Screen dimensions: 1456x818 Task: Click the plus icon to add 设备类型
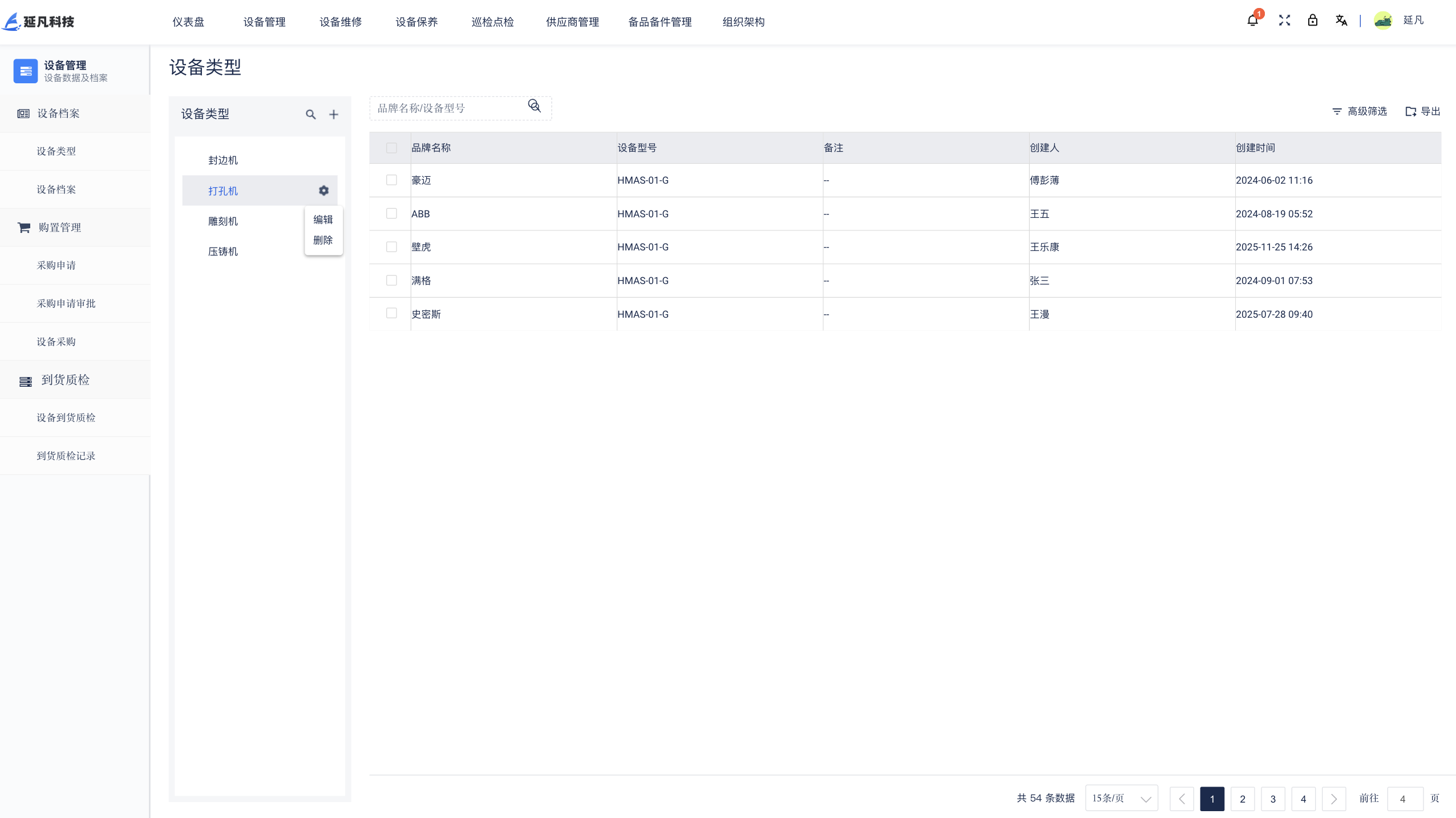(x=334, y=114)
